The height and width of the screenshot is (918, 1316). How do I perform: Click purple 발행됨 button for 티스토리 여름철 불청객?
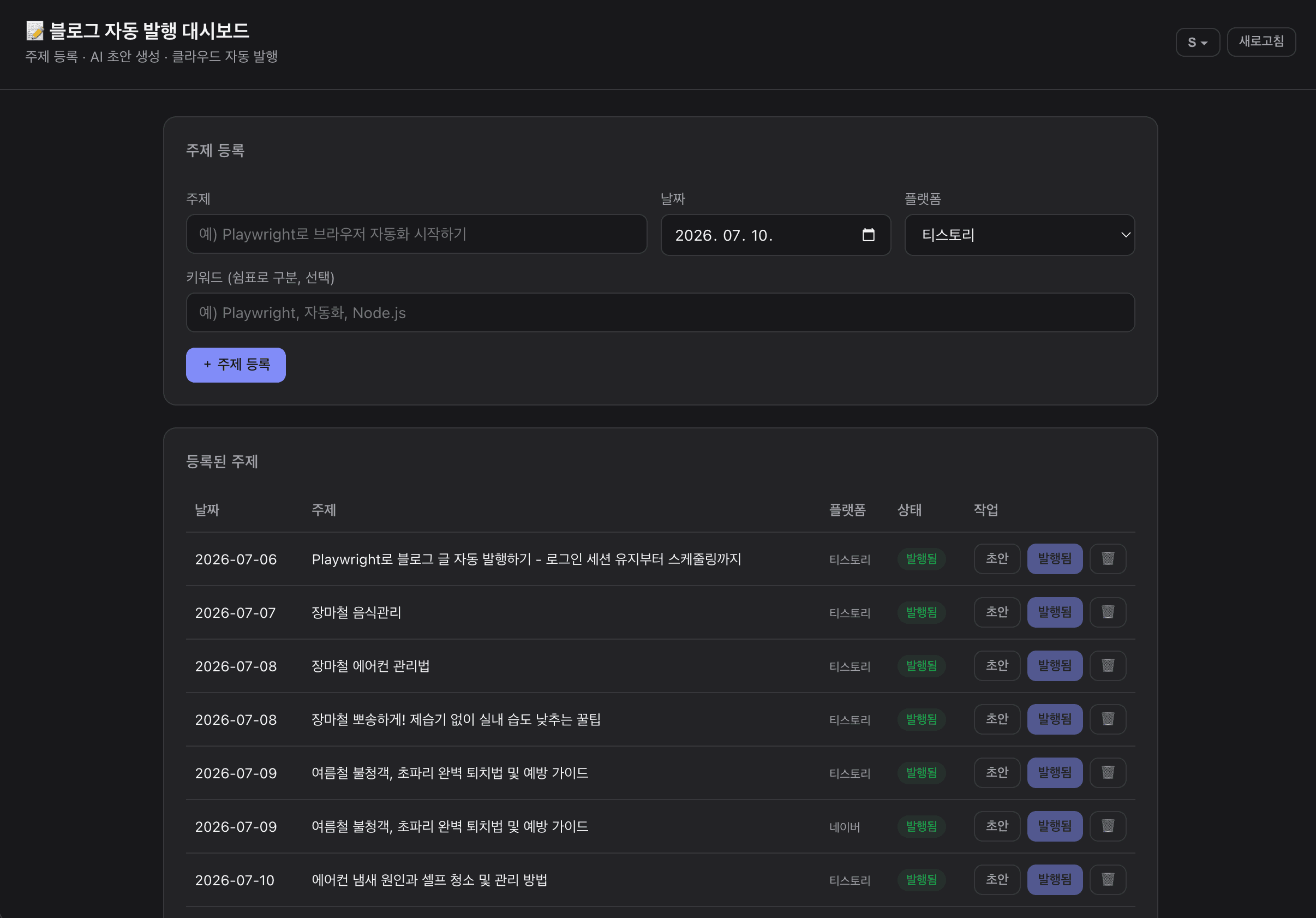point(1055,772)
